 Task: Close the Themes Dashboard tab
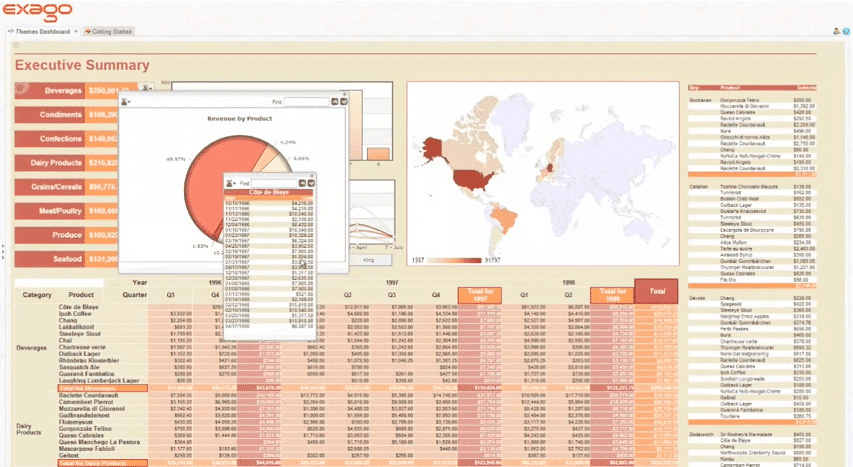(x=78, y=32)
